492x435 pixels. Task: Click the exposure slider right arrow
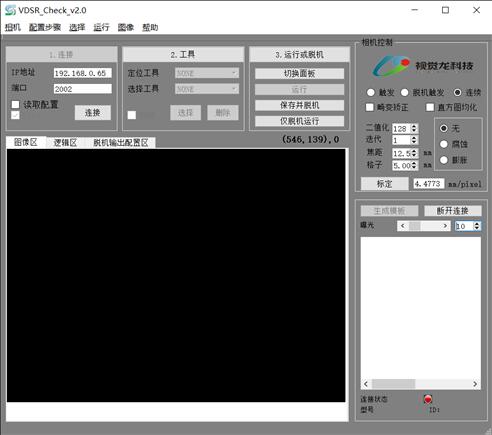(x=445, y=226)
